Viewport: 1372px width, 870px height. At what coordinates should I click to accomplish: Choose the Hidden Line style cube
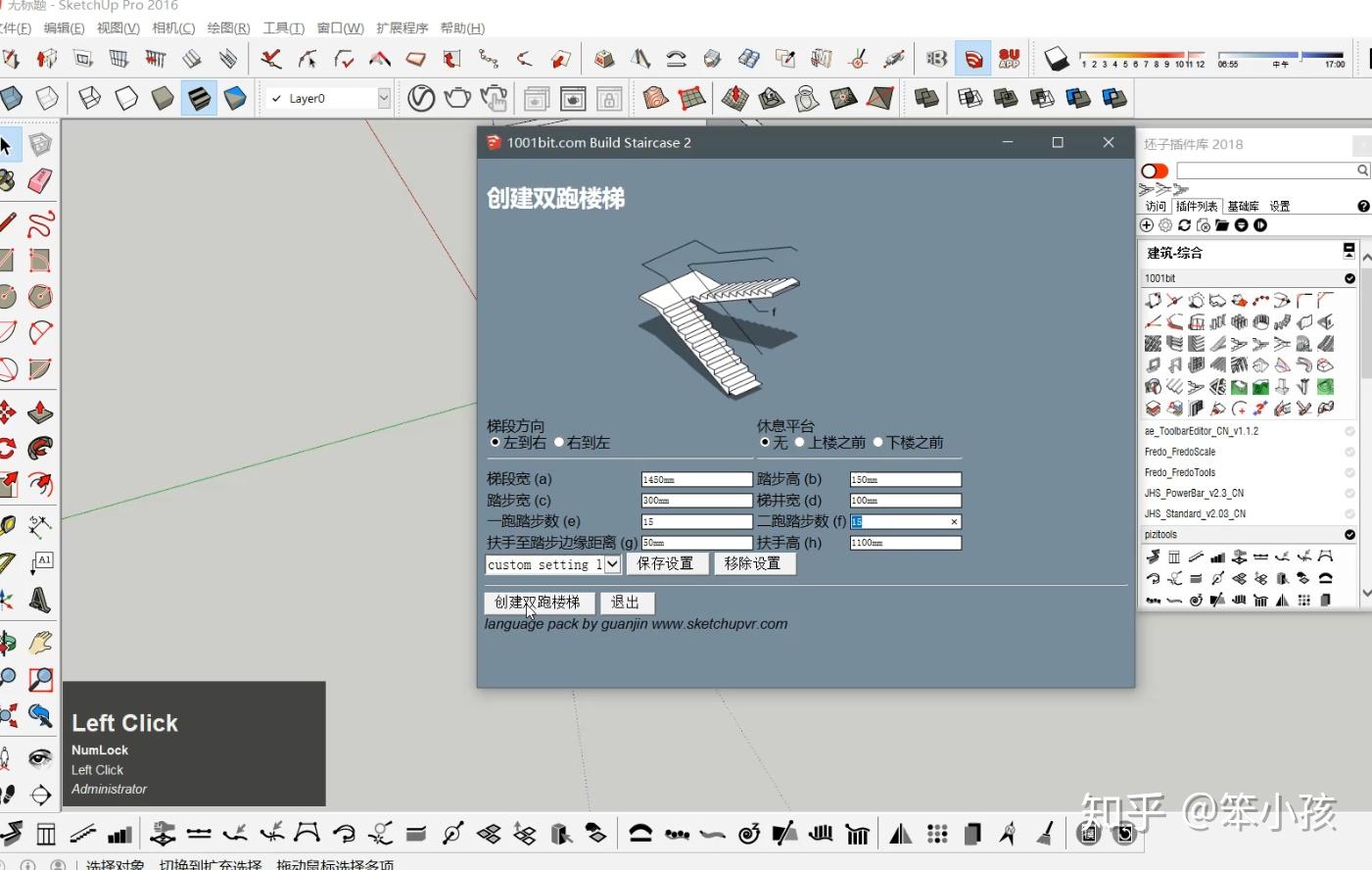(x=125, y=98)
